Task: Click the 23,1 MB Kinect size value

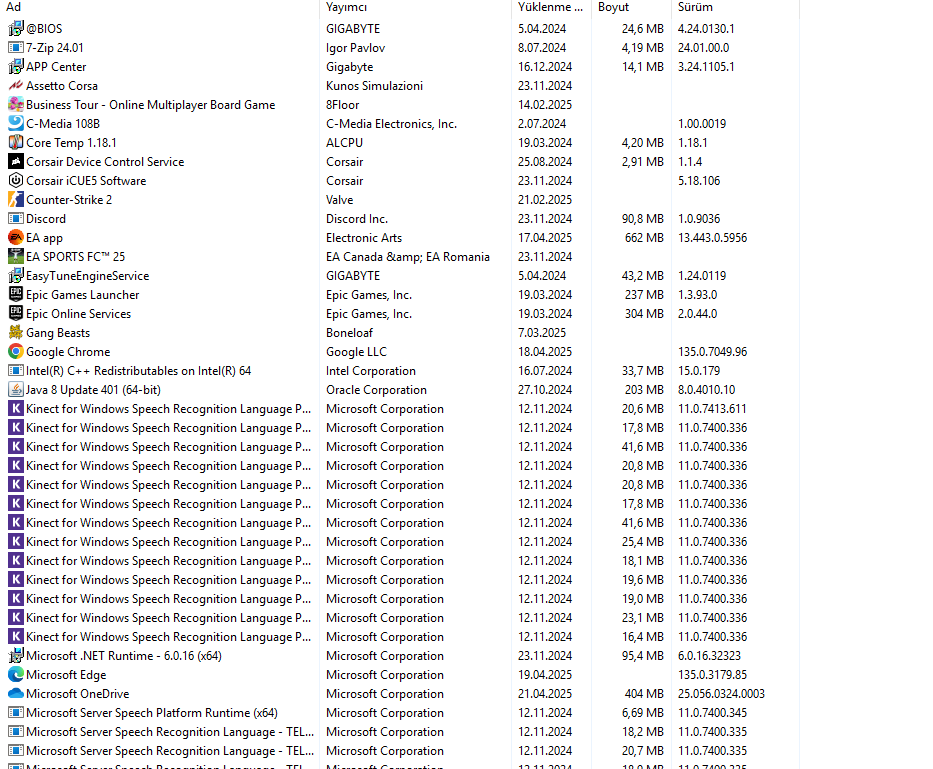Action: coord(643,618)
